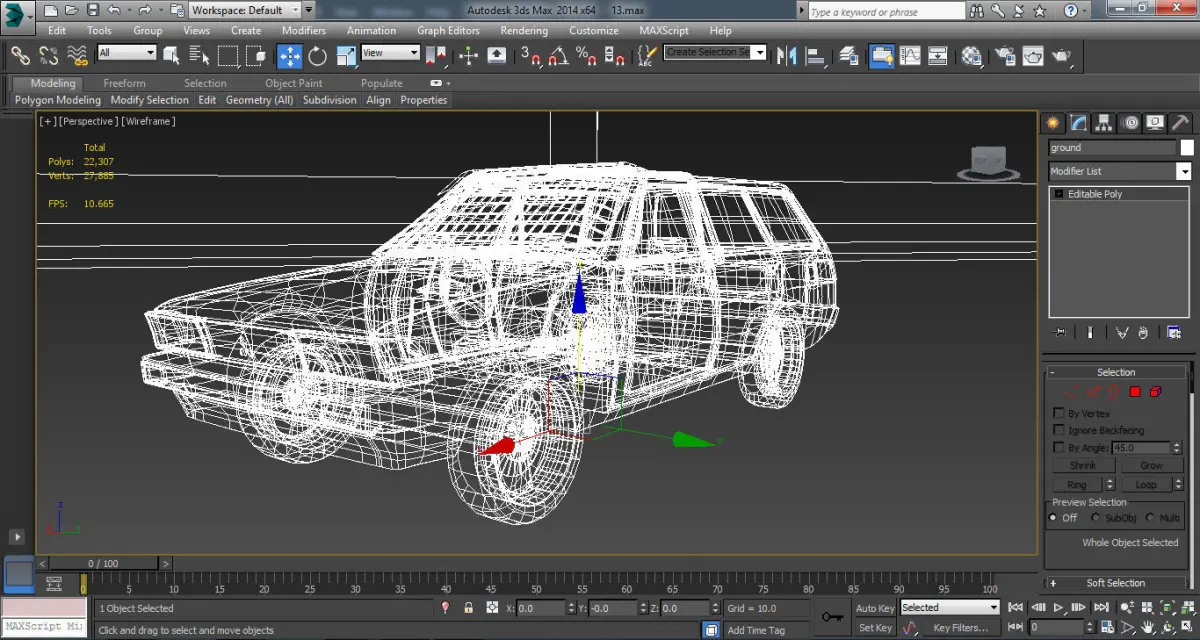
Task: Open the Selection Filter All dropdown
Action: point(127,52)
